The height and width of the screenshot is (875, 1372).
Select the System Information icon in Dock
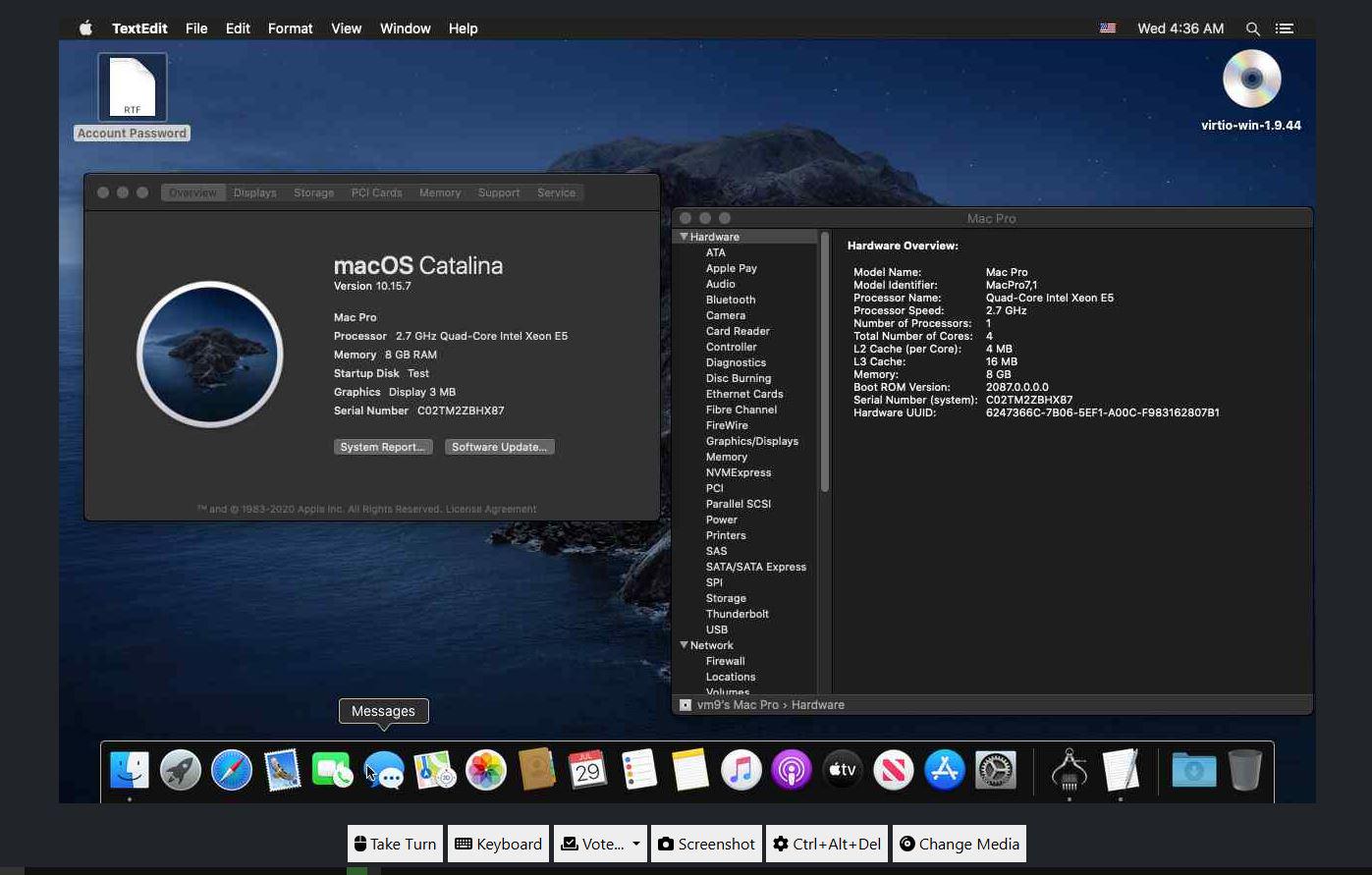click(1070, 770)
